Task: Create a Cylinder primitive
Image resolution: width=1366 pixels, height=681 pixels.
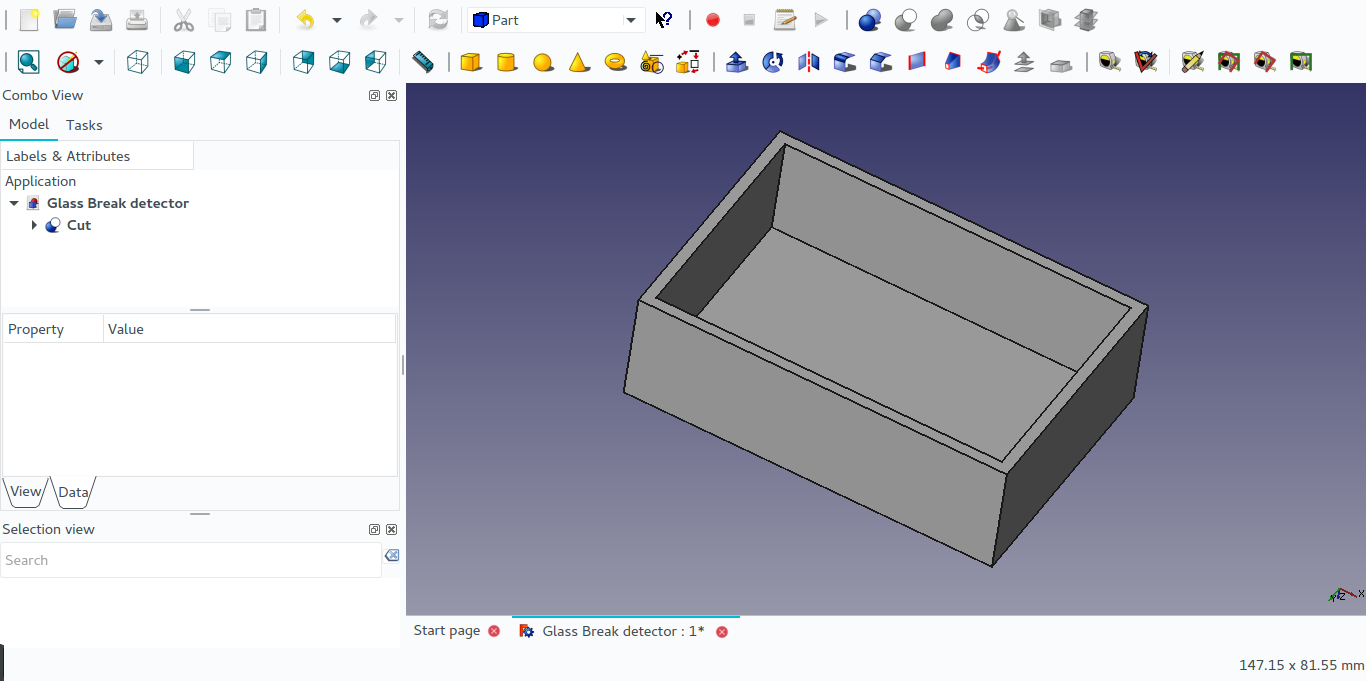Action: (x=507, y=62)
